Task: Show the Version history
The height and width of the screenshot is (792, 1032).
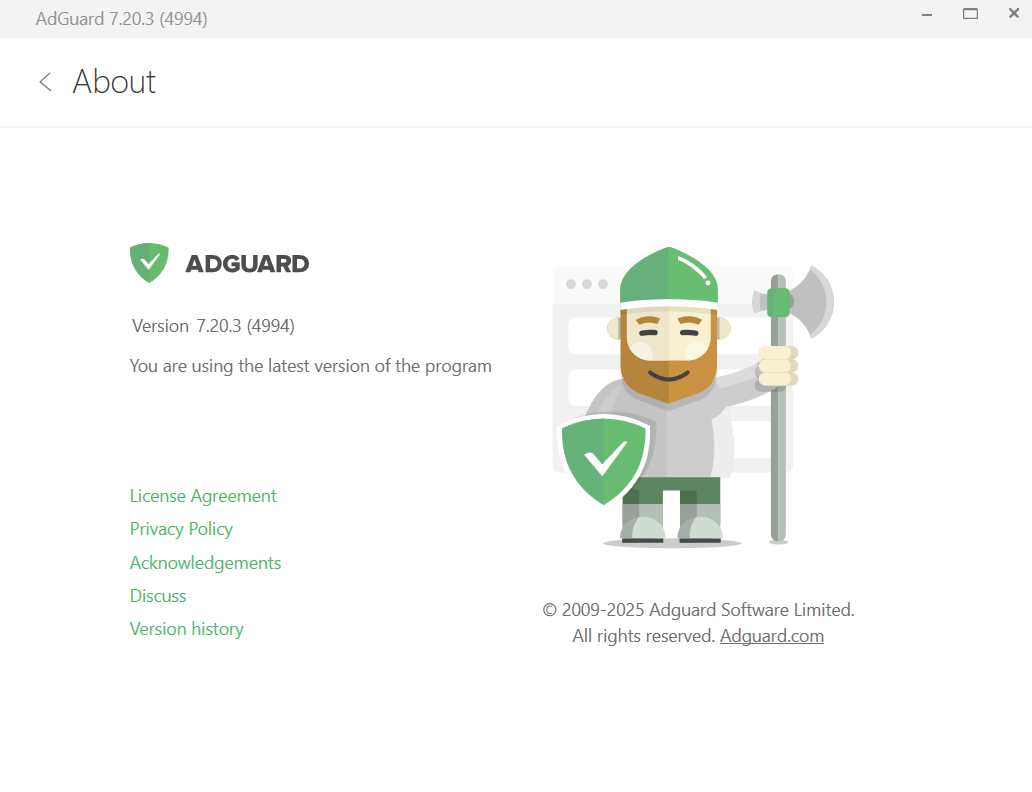Action: click(x=186, y=629)
